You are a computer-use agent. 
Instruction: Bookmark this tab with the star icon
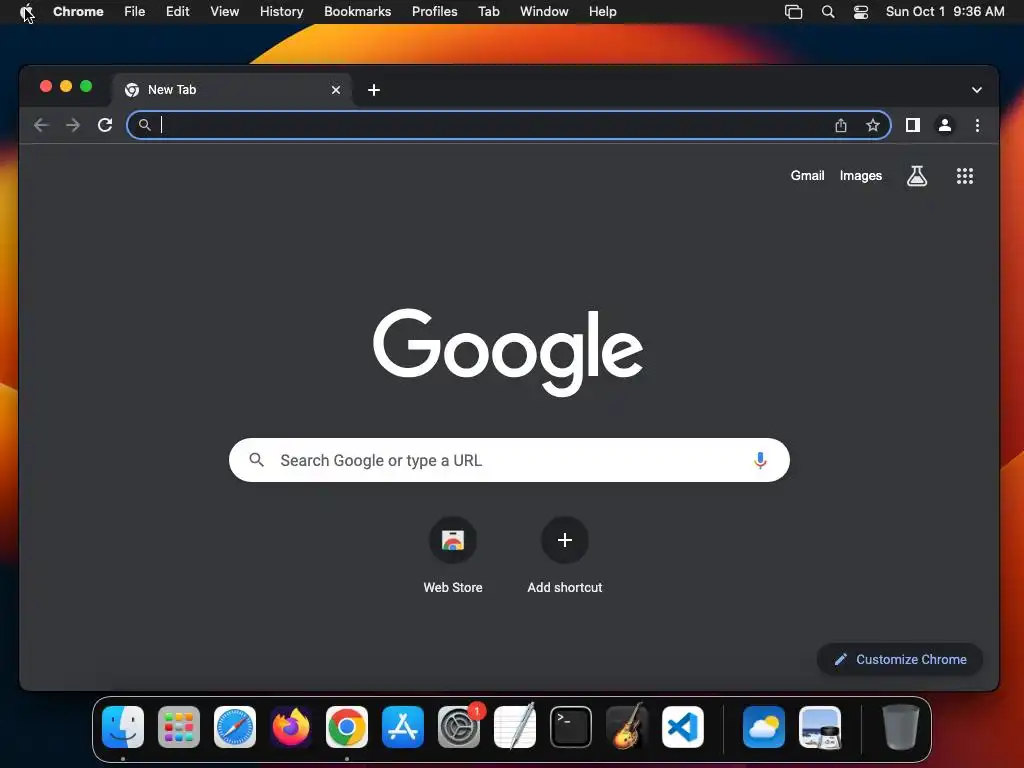(872, 125)
